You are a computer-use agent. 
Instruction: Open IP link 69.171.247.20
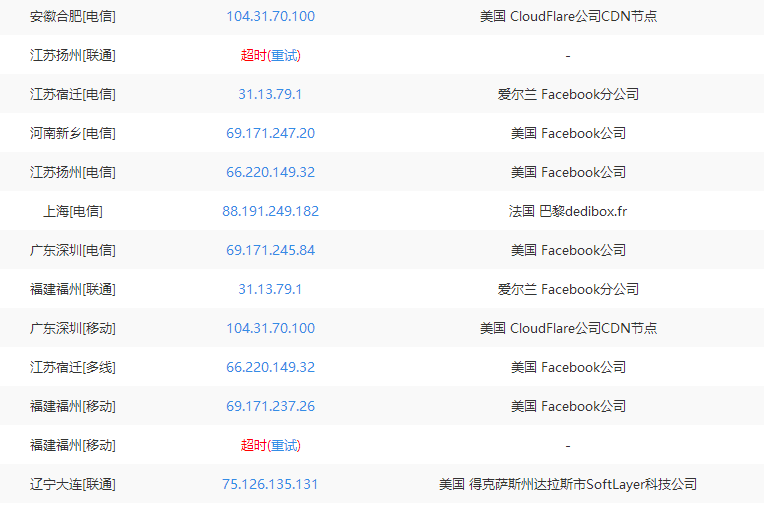270,133
